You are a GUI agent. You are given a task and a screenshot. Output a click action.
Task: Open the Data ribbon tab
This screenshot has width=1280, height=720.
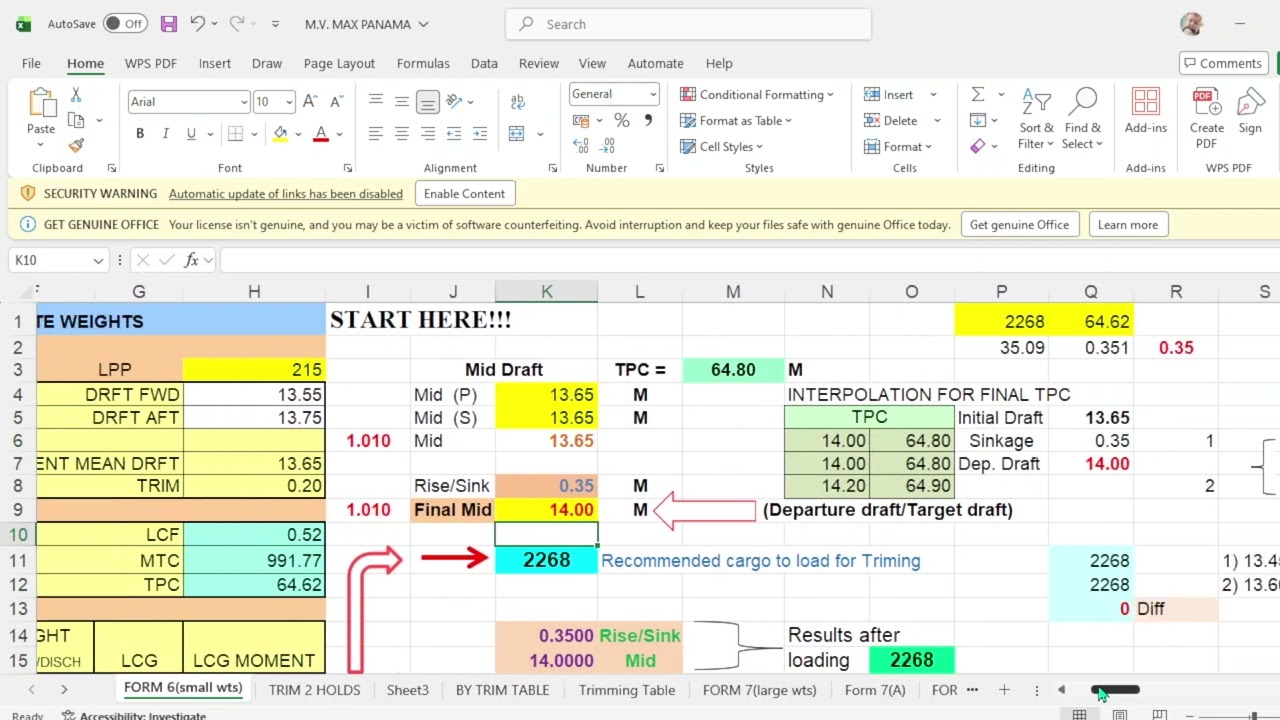coord(484,63)
